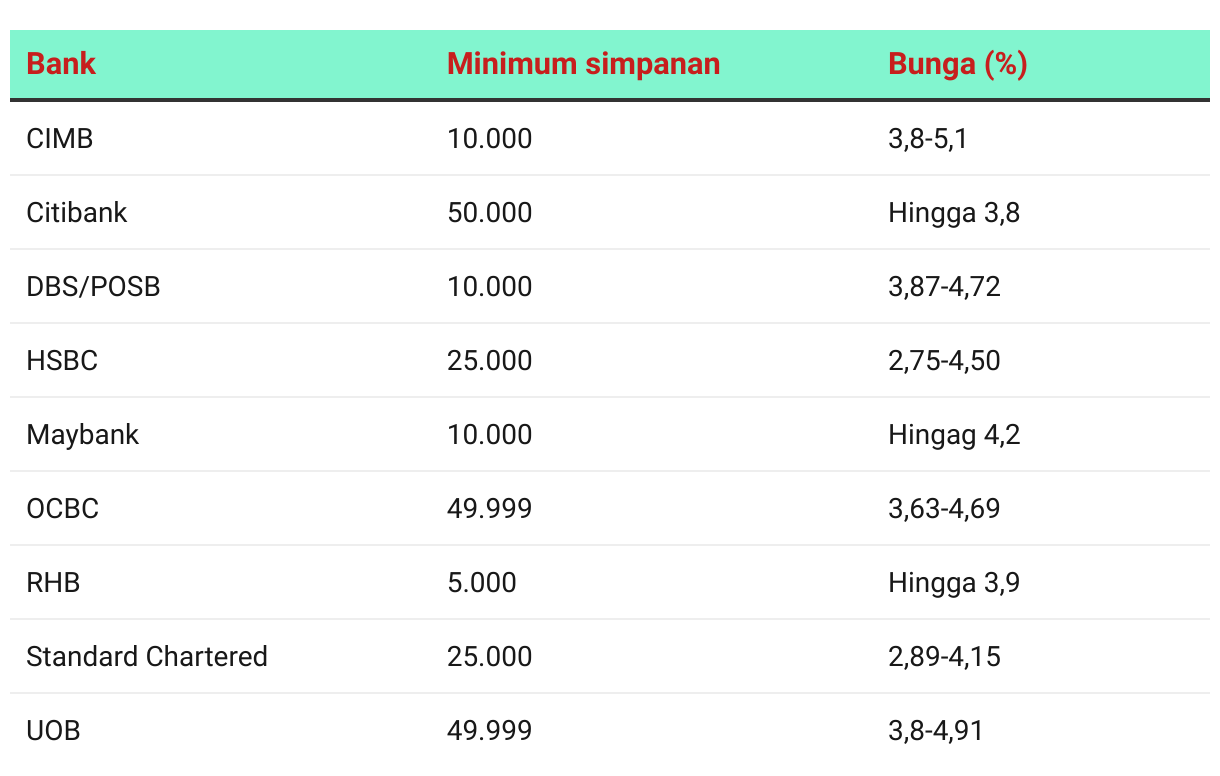Select the HSBC bank cell
Viewport: 1220px width, 776px height.
click(62, 361)
